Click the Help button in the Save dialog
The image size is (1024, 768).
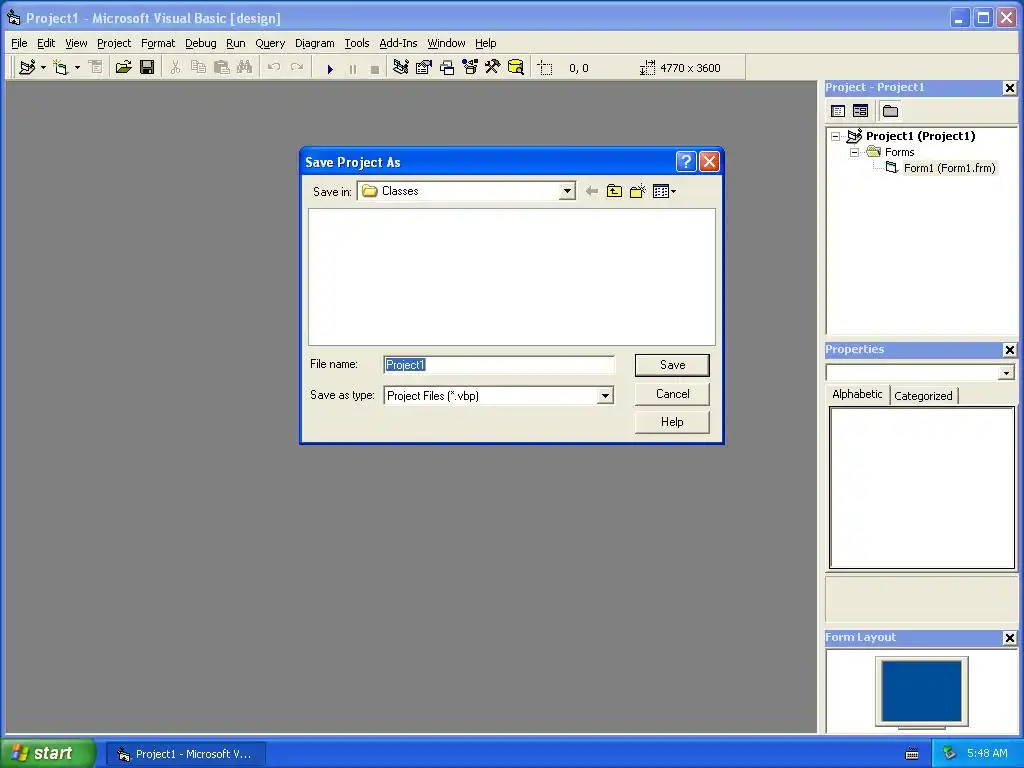672,422
